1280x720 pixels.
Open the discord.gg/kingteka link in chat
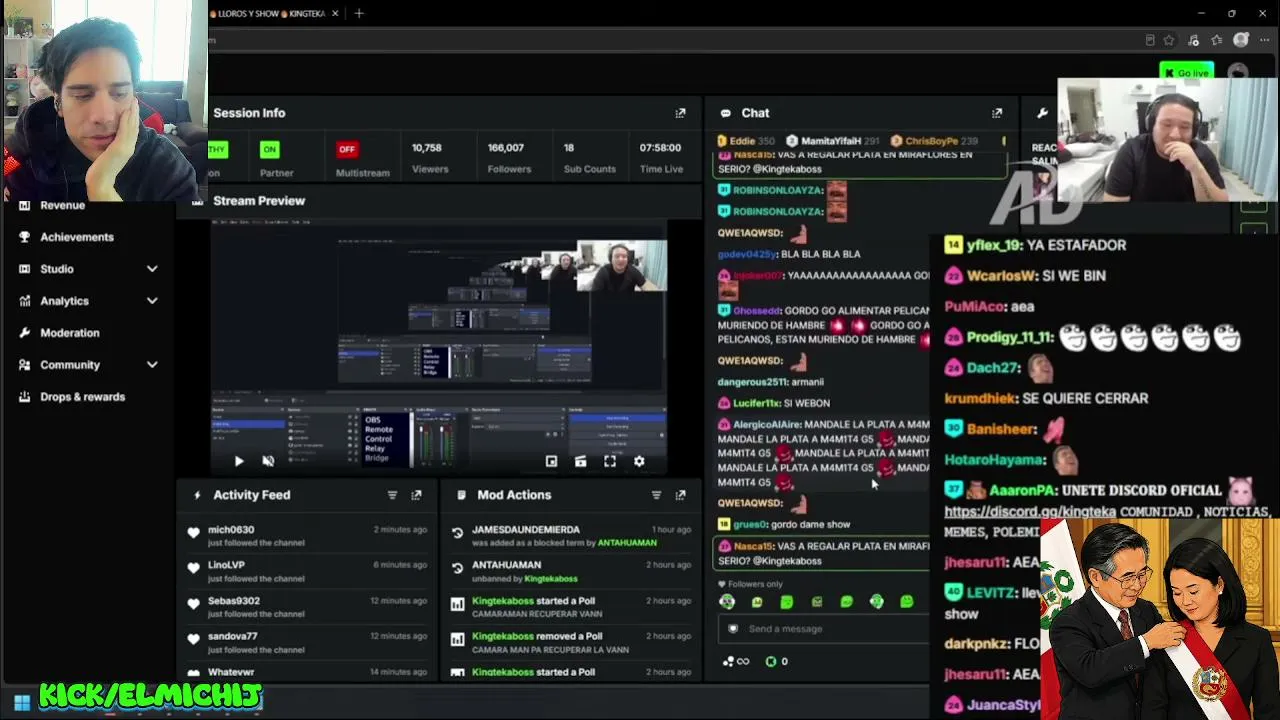click(x=1030, y=512)
